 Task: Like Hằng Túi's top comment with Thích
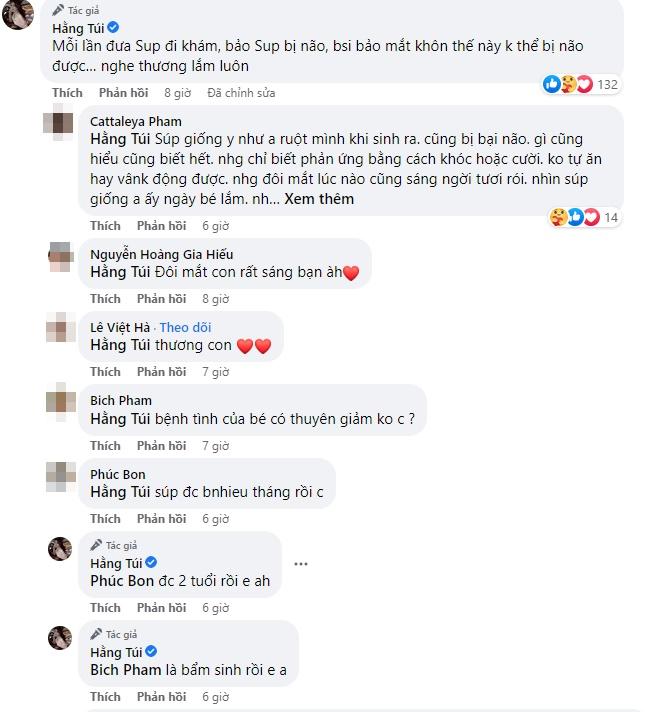point(67,93)
